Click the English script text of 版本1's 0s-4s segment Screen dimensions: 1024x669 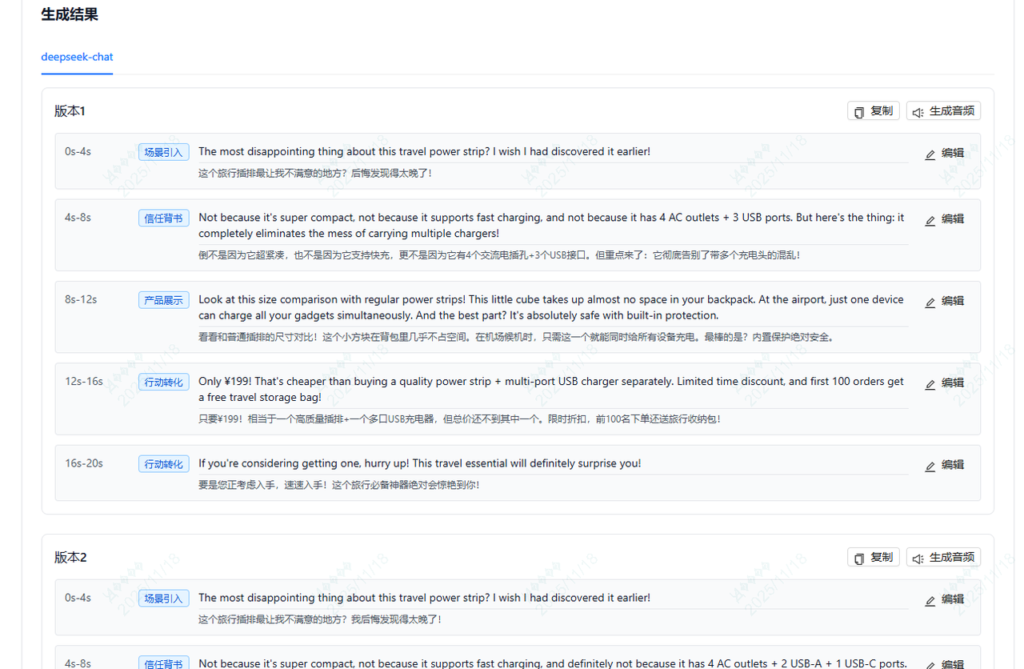tap(424, 152)
